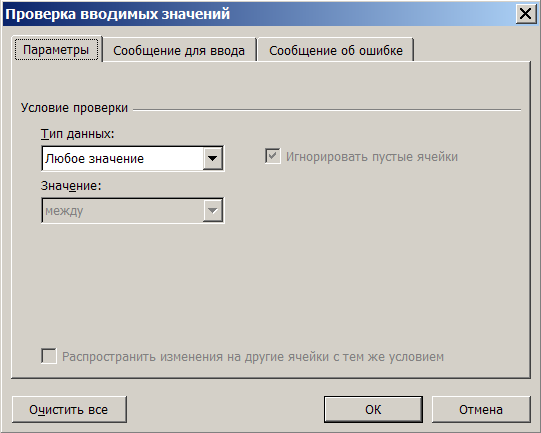Click the Значение: label
The width and height of the screenshot is (541, 433).
(x=71, y=186)
